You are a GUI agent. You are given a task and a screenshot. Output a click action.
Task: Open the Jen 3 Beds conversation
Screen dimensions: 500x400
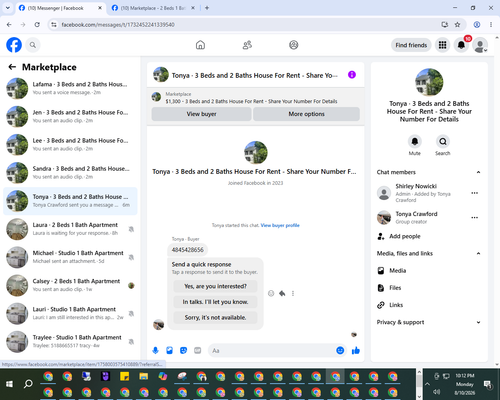tap(70, 116)
